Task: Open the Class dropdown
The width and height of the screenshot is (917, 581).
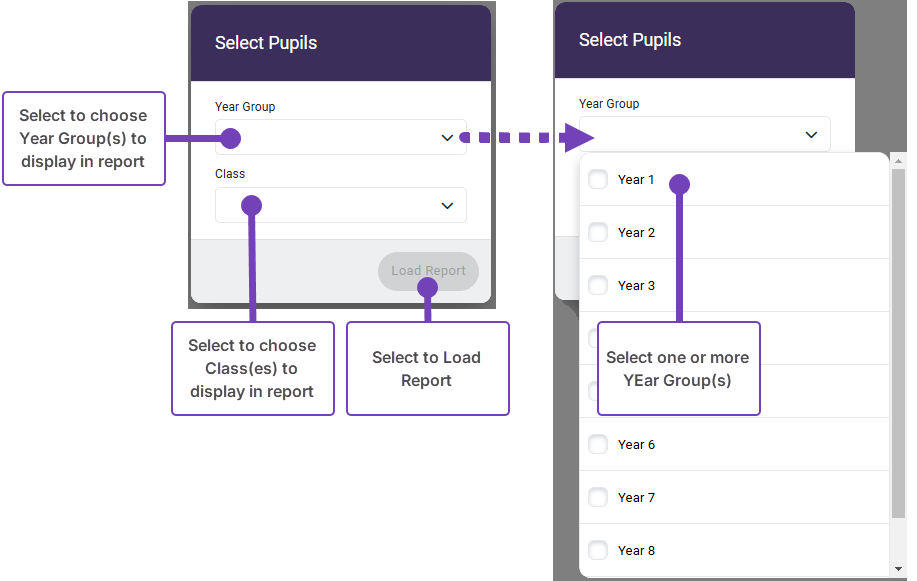Action: (x=340, y=205)
